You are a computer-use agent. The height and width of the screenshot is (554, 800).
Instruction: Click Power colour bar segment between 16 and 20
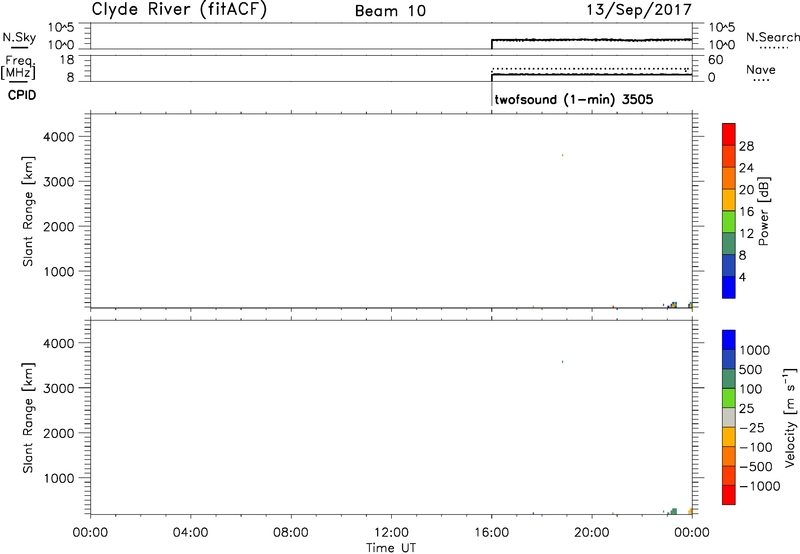pos(729,199)
